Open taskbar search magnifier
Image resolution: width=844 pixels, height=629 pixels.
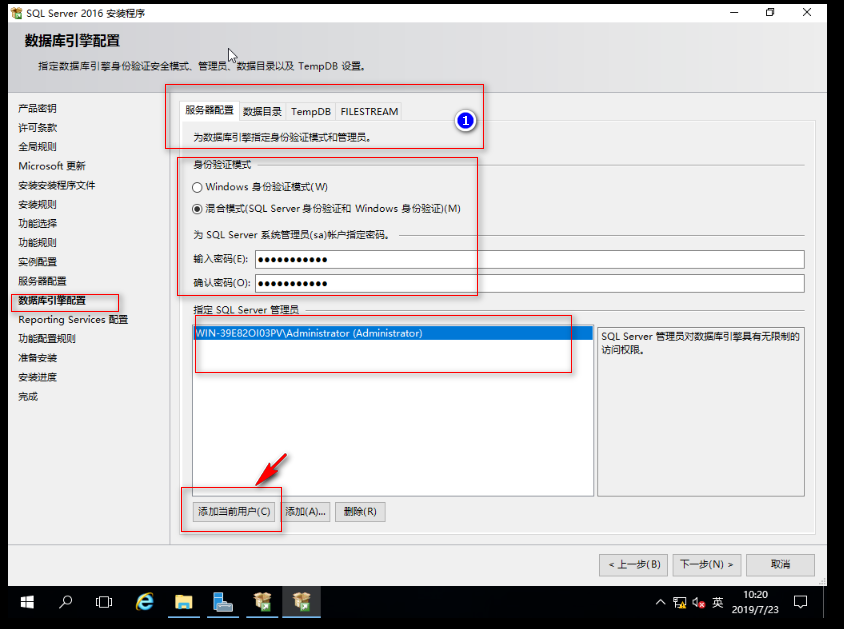66,602
